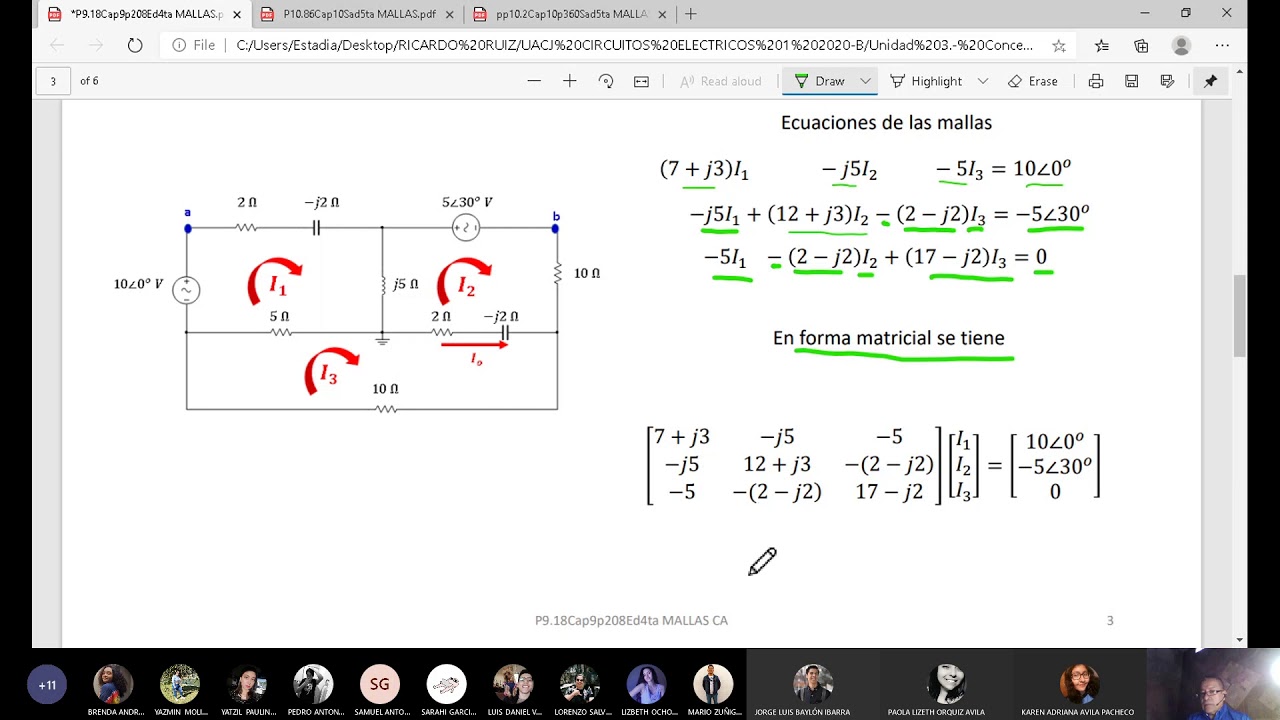
Task: Click the Save as icon
Action: click(x=1167, y=81)
